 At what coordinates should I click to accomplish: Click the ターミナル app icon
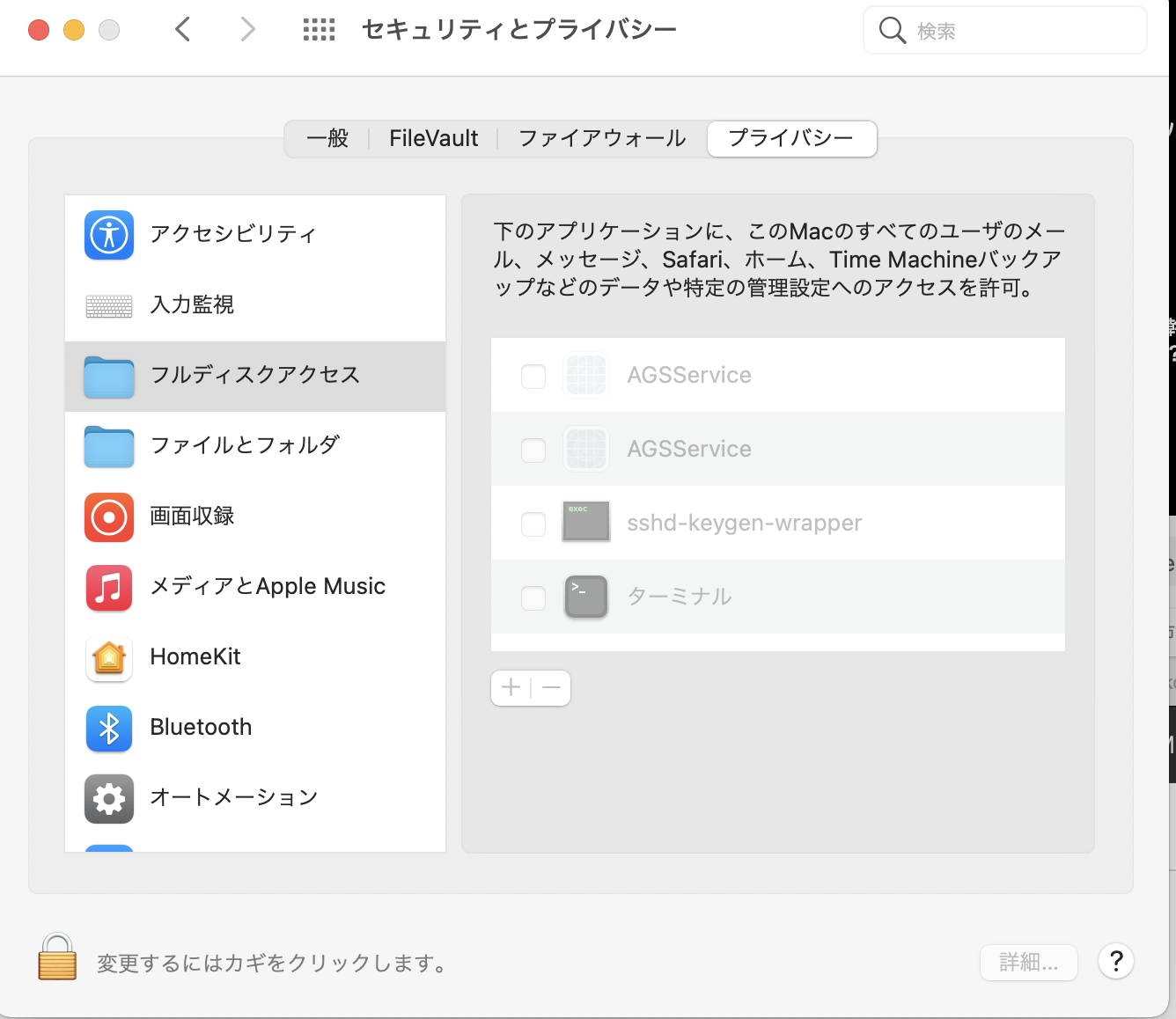click(586, 597)
